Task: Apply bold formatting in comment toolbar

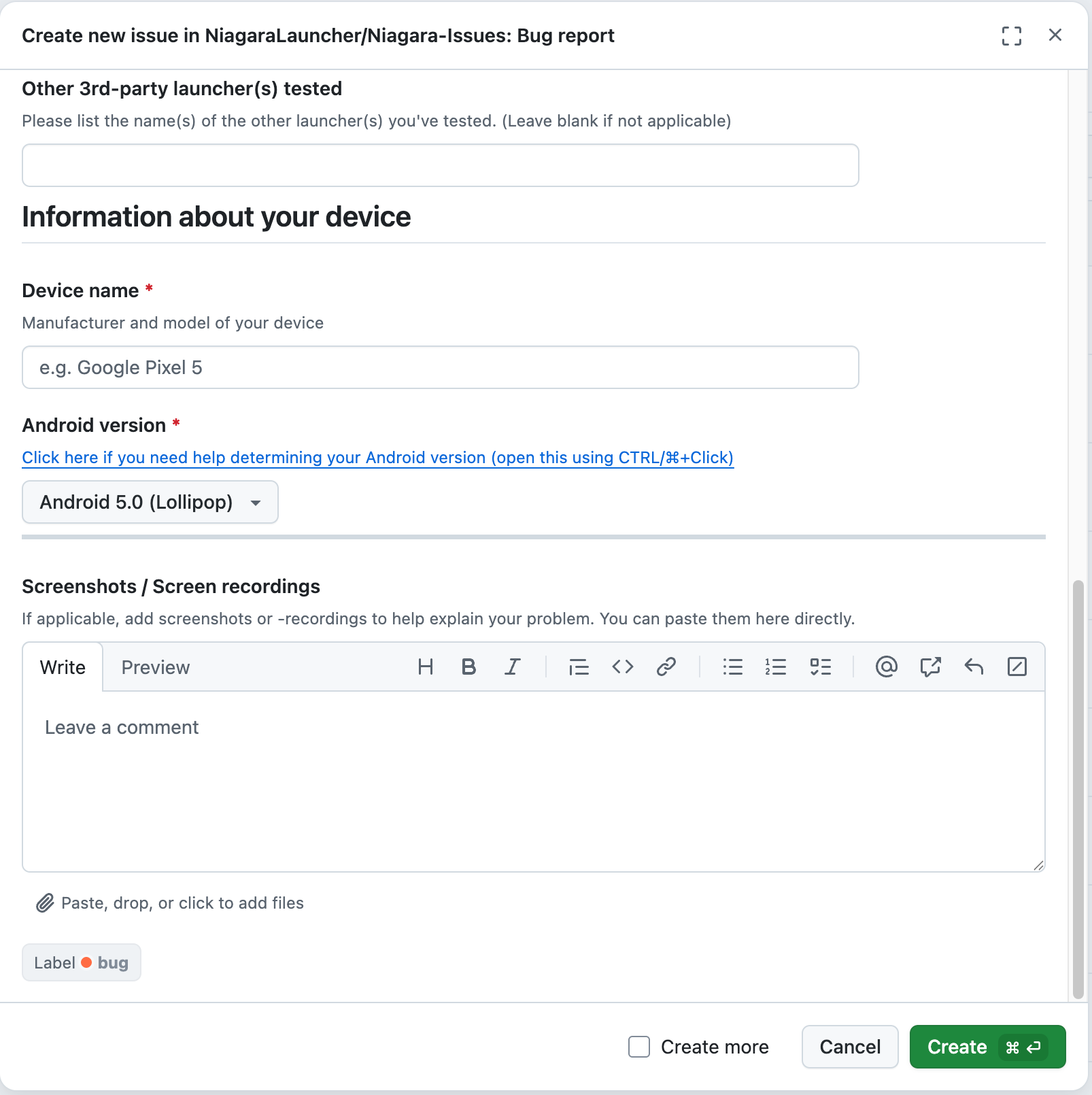Action: pos(468,667)
